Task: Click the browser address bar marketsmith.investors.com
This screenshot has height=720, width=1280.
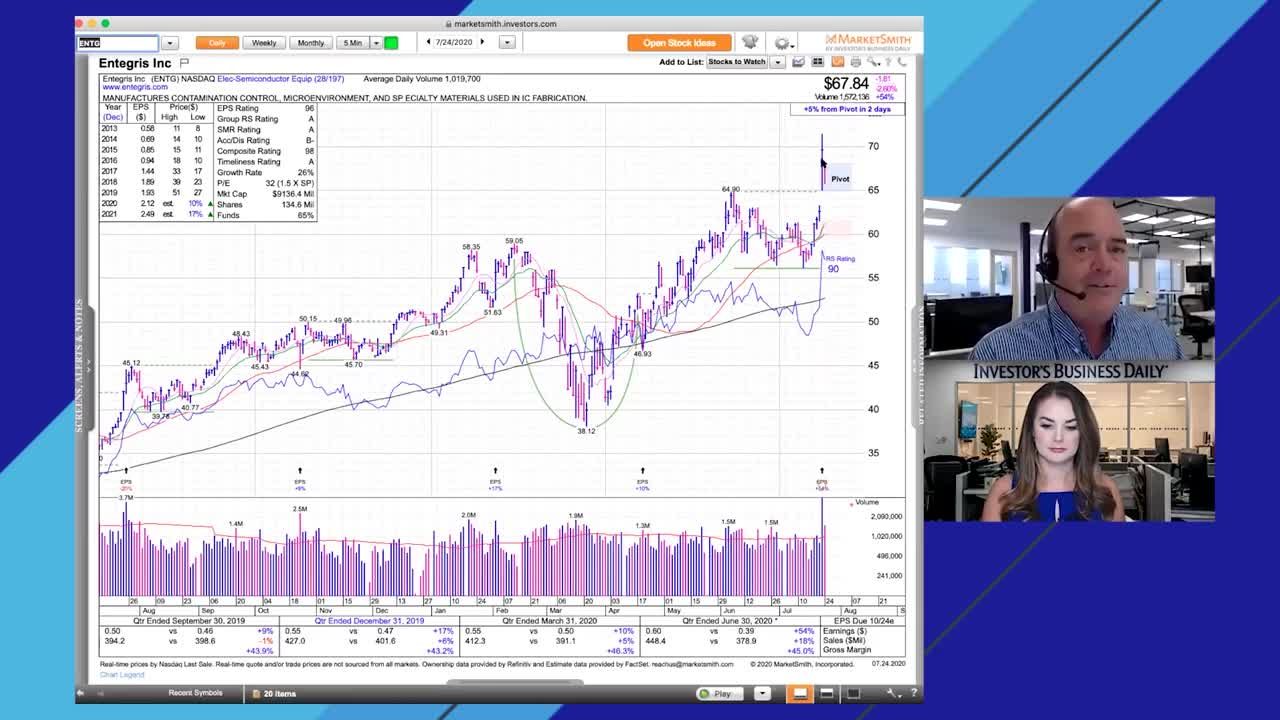Action: [500, 24]
